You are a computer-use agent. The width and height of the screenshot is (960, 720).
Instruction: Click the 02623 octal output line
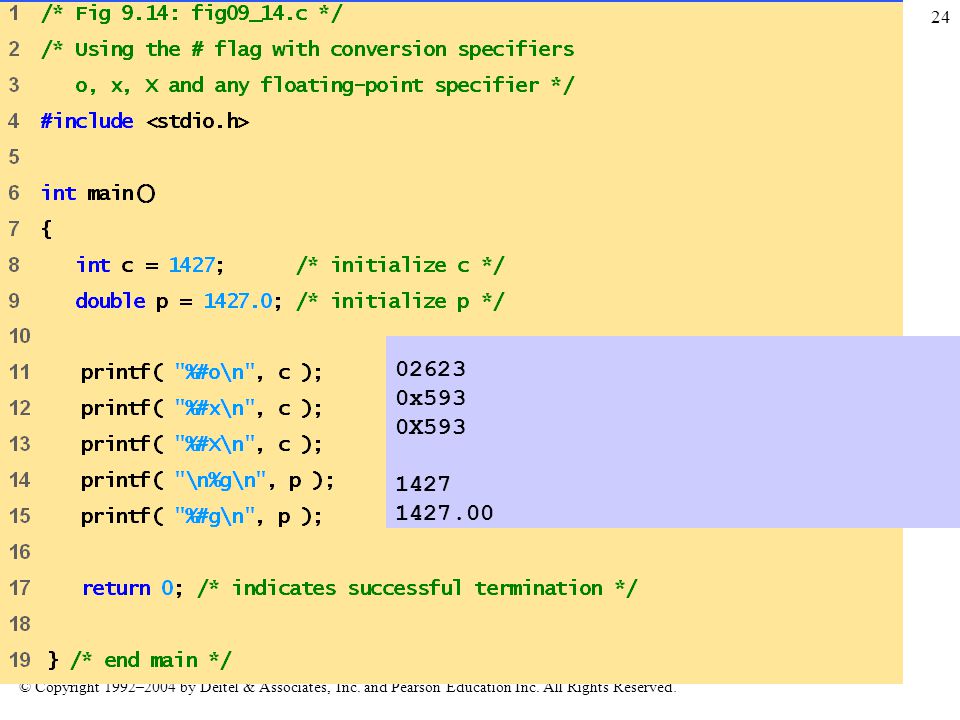tap(430, 369)
